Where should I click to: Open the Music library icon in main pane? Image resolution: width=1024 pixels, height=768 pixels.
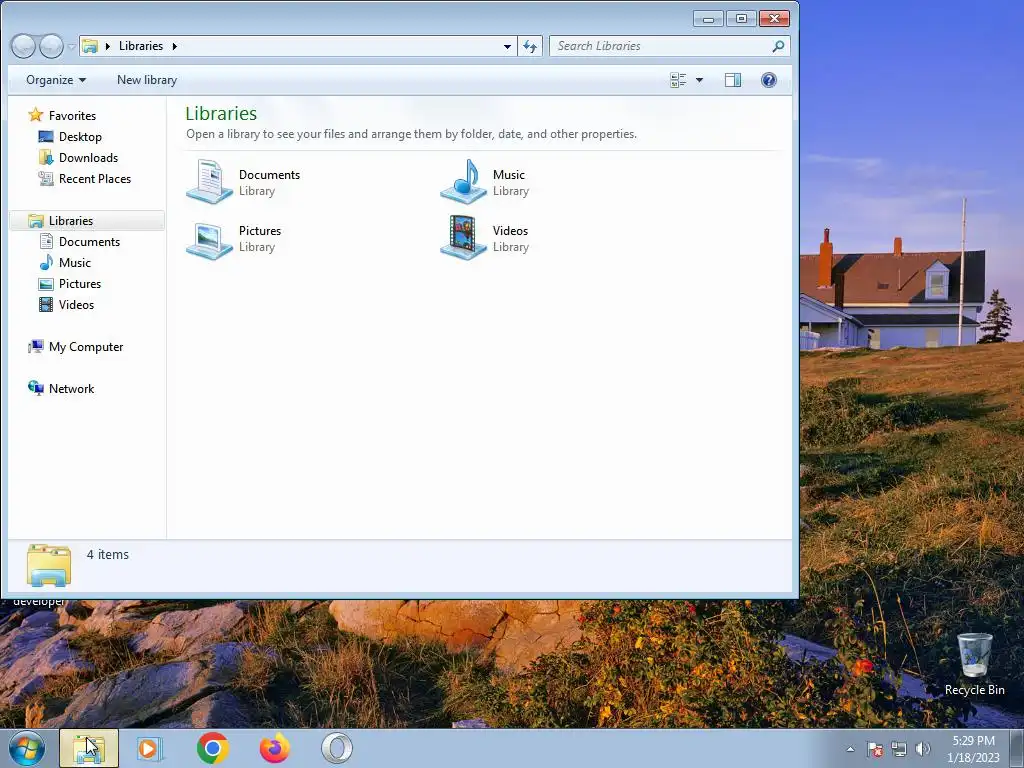point(464,182)
